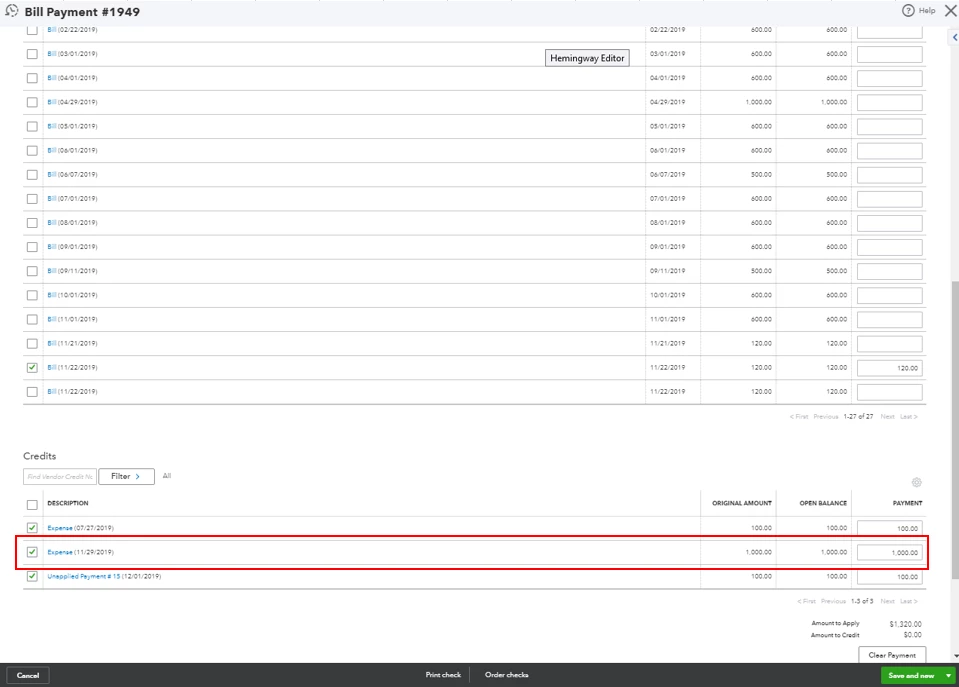Toggle the select-all checkbox in Credits header
Screen dimensions: 959x687
[32, 505]
